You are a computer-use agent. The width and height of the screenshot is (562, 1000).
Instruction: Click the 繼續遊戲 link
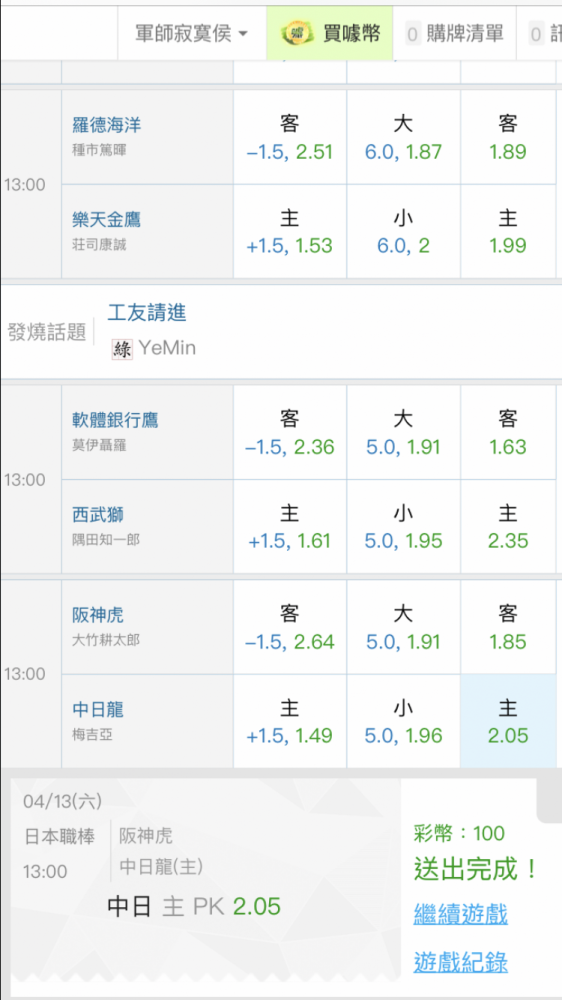pyautogui.click(x=461, y=914)
